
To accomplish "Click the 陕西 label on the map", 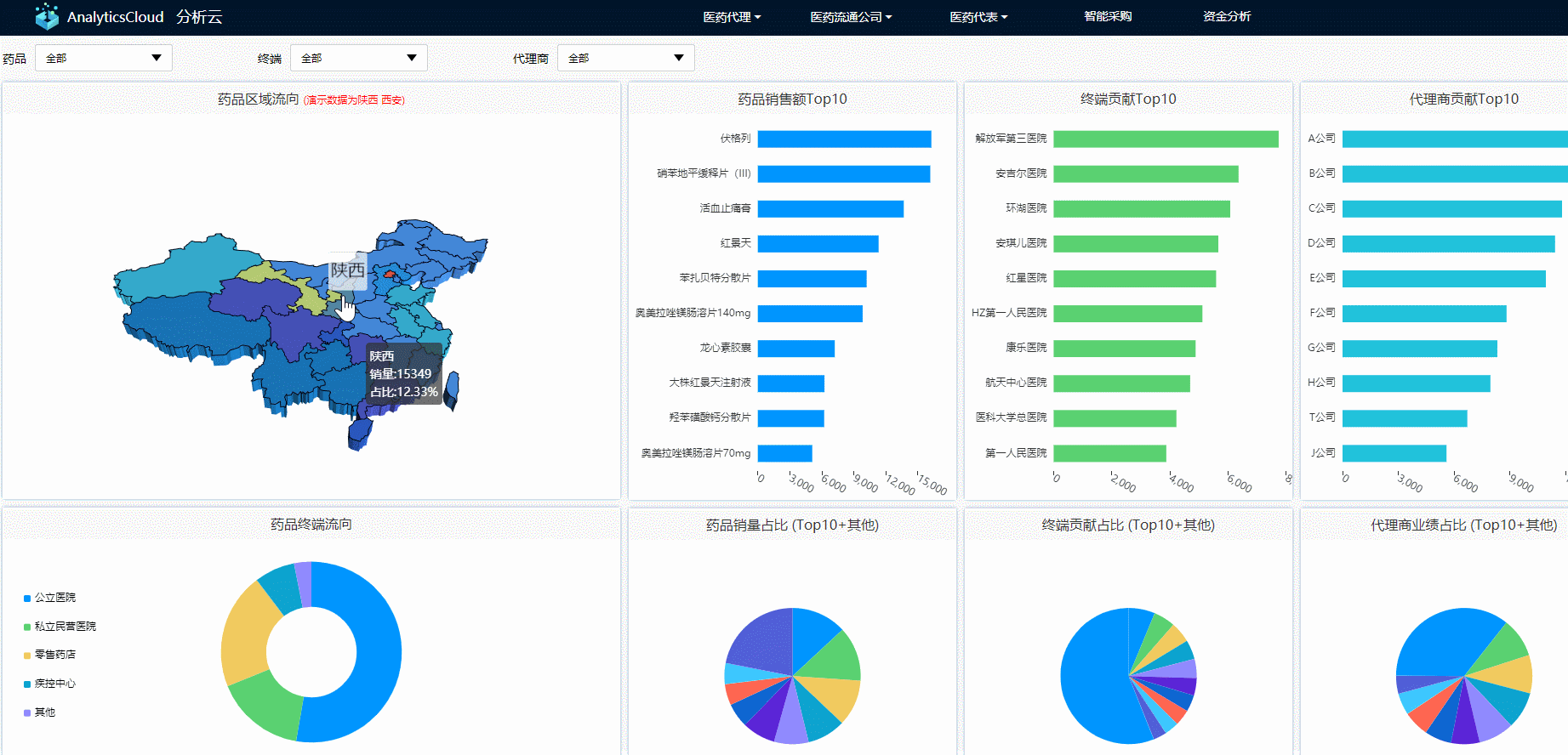I will [x=348, y=270].
